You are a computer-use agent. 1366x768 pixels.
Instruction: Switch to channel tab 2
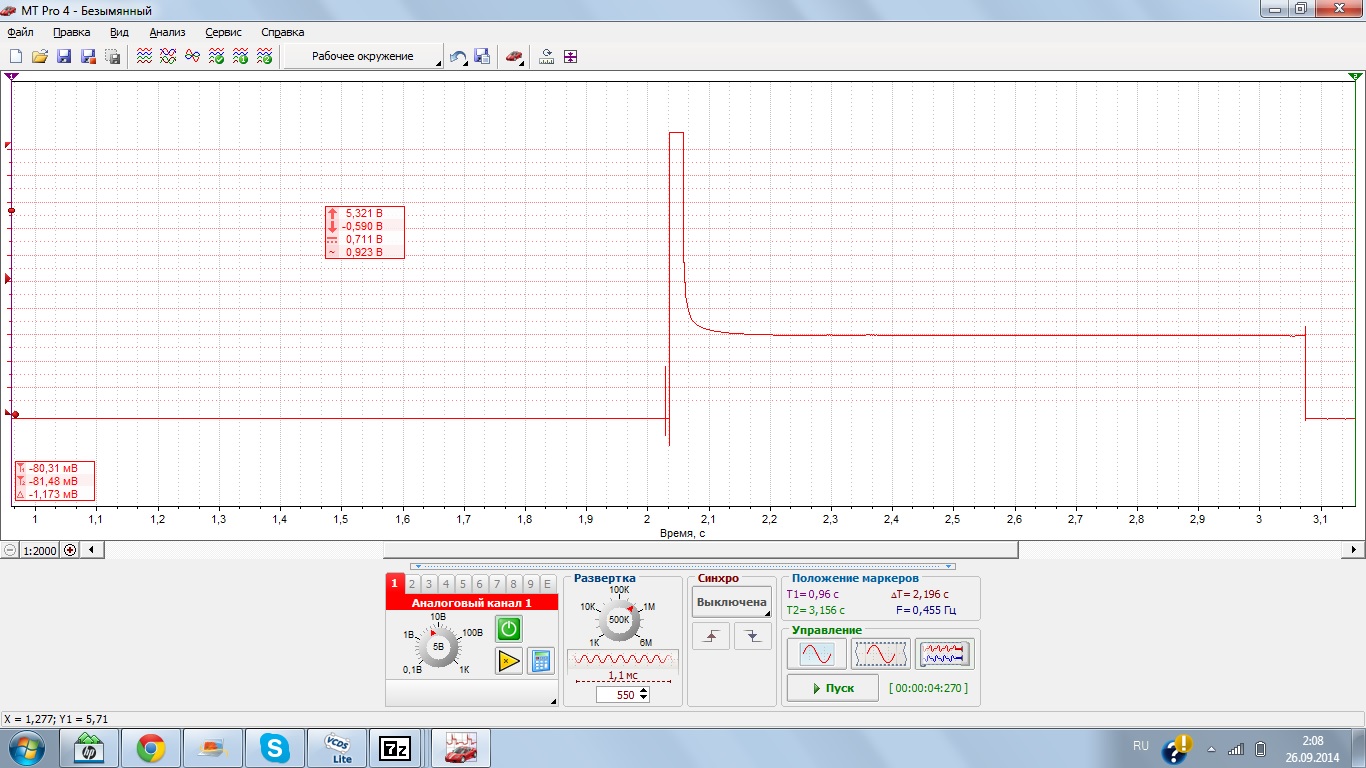[411, 584]
